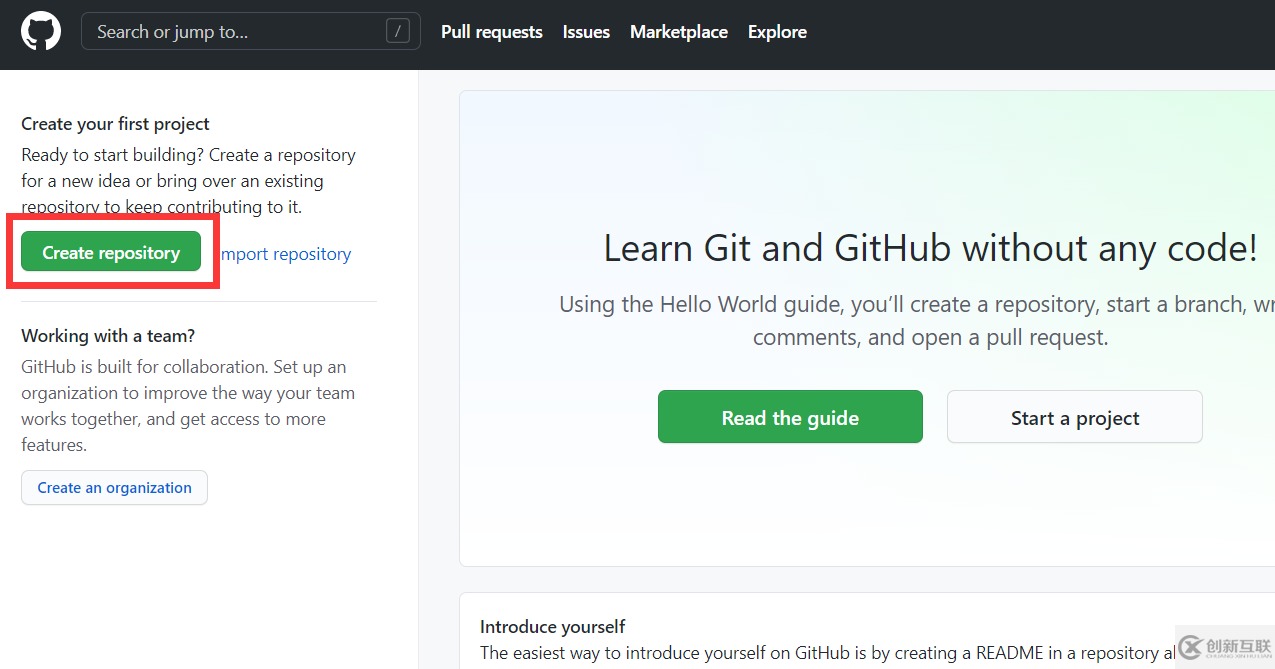Image resolution: width=1275 pixels, height=669 pixels.
Task: Open GitHub home via Octocat logo
Action: point(41,32)
